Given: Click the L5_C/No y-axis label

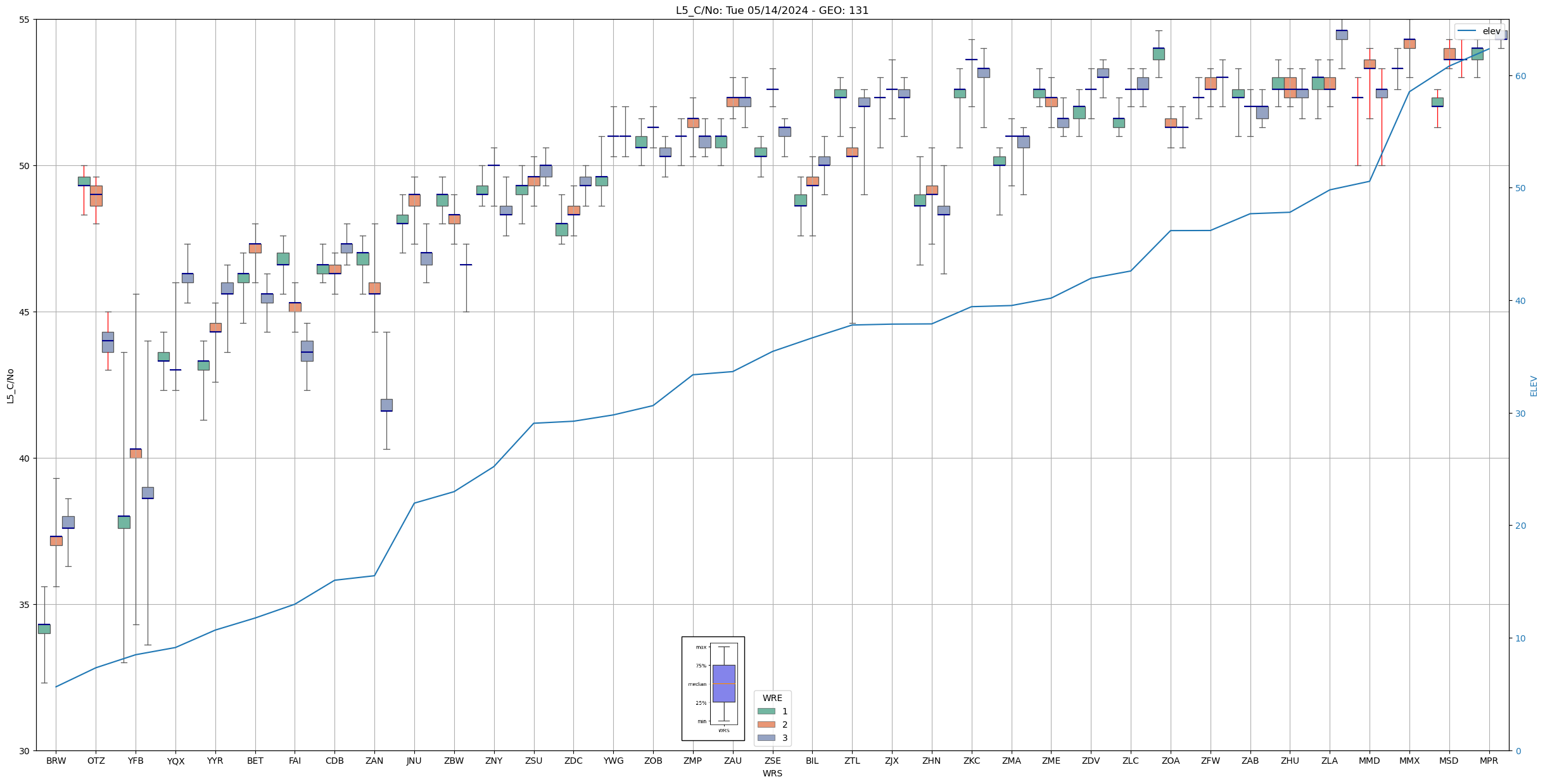Looking at the screenshot, I should point(10,385).
